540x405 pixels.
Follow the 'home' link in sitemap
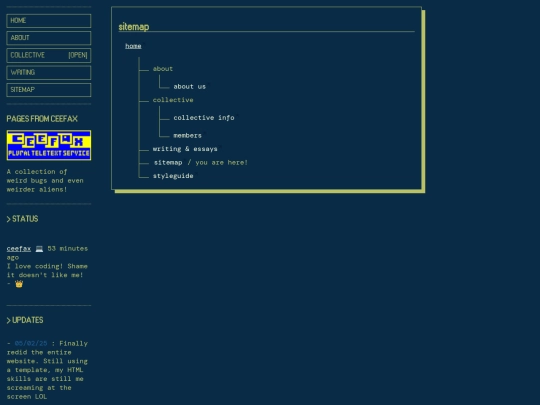tap(133, 46)
